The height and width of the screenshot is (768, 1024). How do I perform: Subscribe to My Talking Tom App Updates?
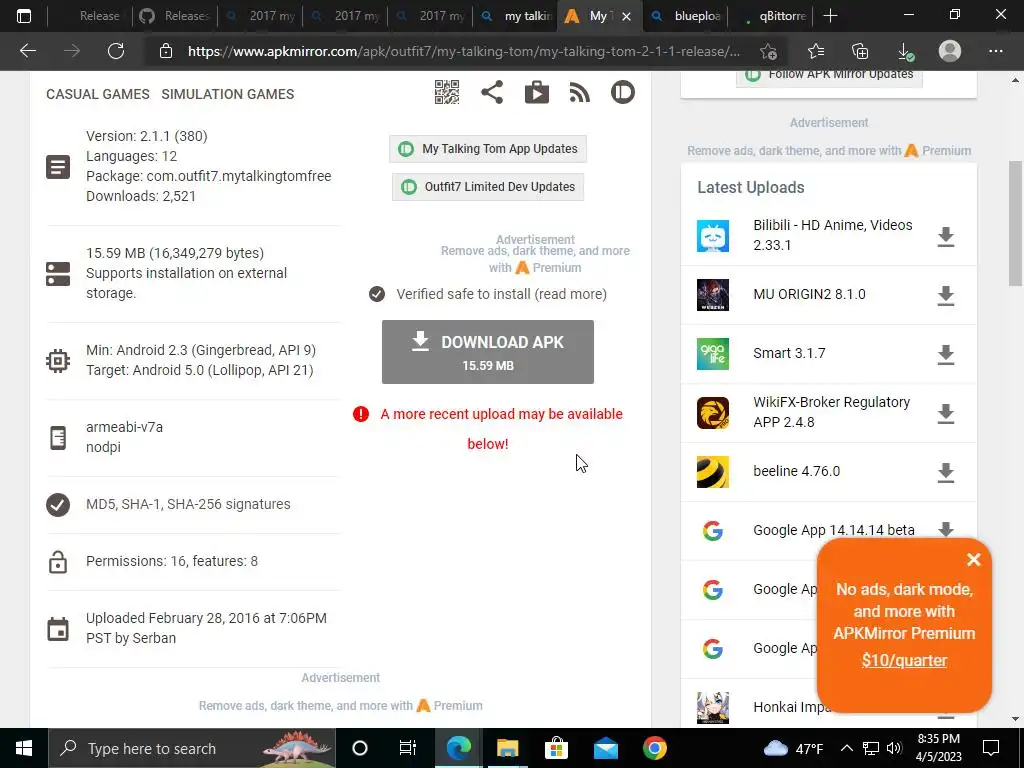[488, 149]
